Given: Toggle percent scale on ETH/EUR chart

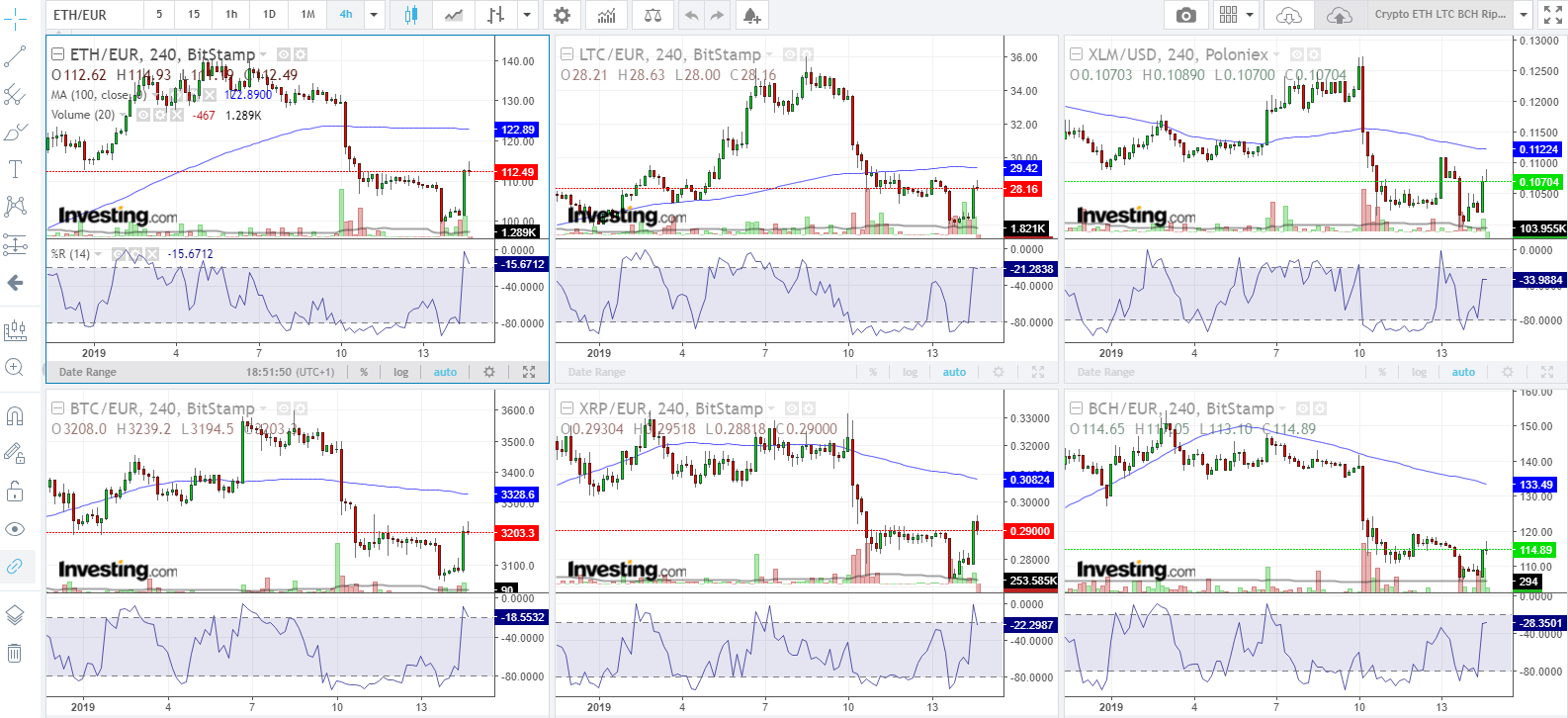Looking at the screenshot, I should pos(364,372).
